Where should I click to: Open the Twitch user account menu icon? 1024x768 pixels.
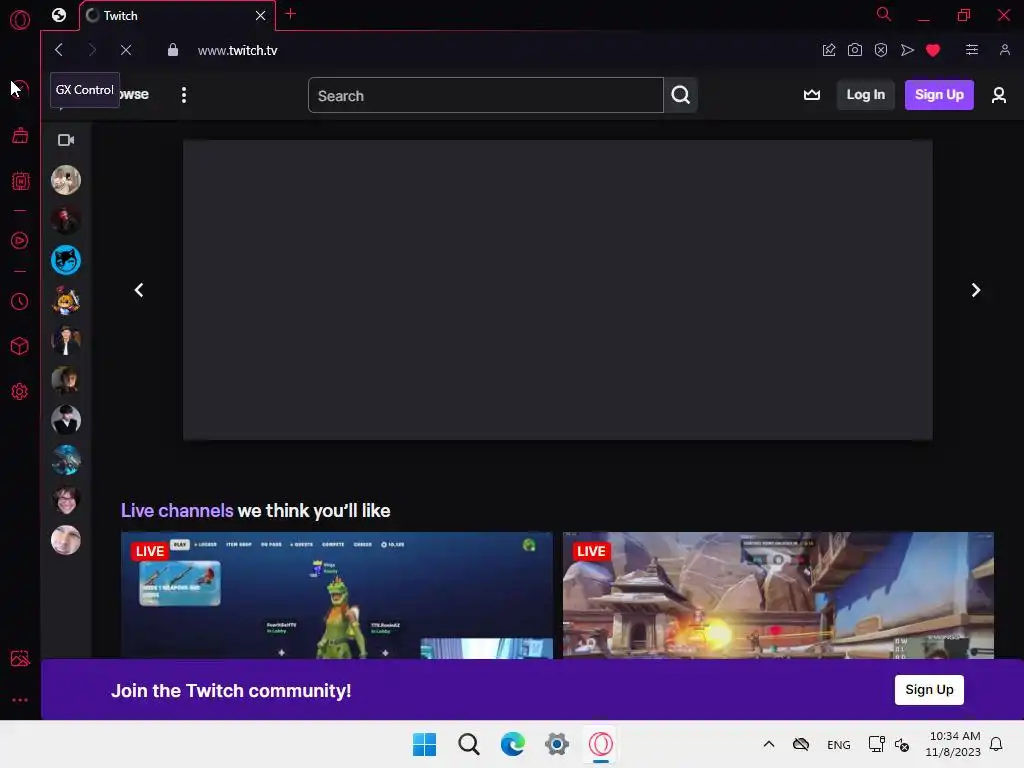click(999, 95)
